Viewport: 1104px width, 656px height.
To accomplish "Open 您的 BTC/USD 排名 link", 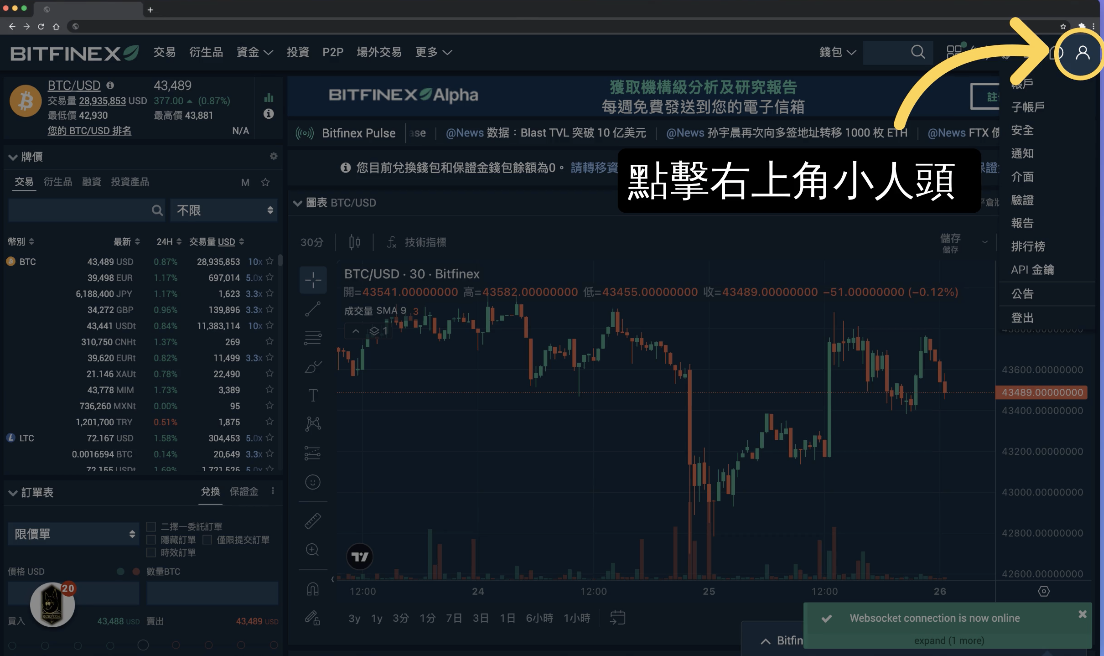I will point(89,131).
